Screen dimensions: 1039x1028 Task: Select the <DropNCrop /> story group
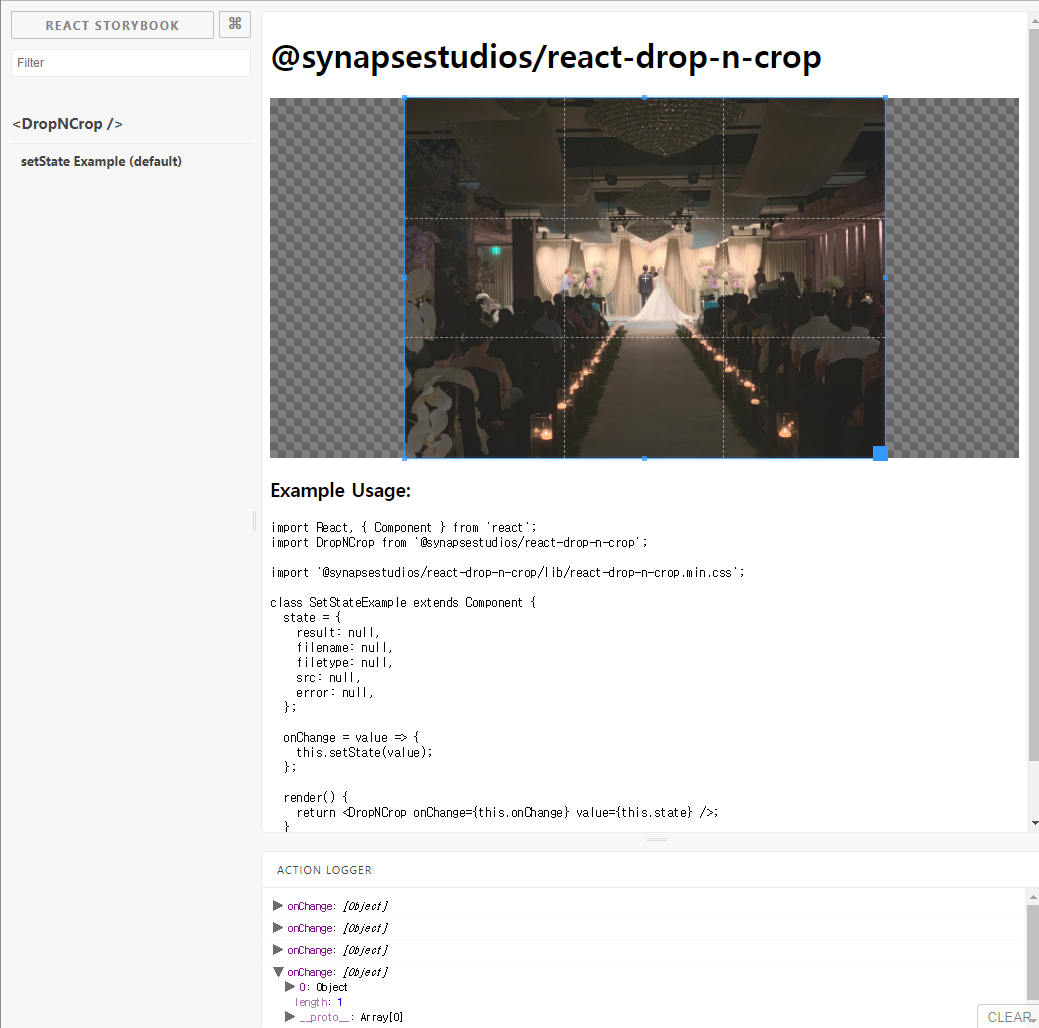click(x=68, y=124)
